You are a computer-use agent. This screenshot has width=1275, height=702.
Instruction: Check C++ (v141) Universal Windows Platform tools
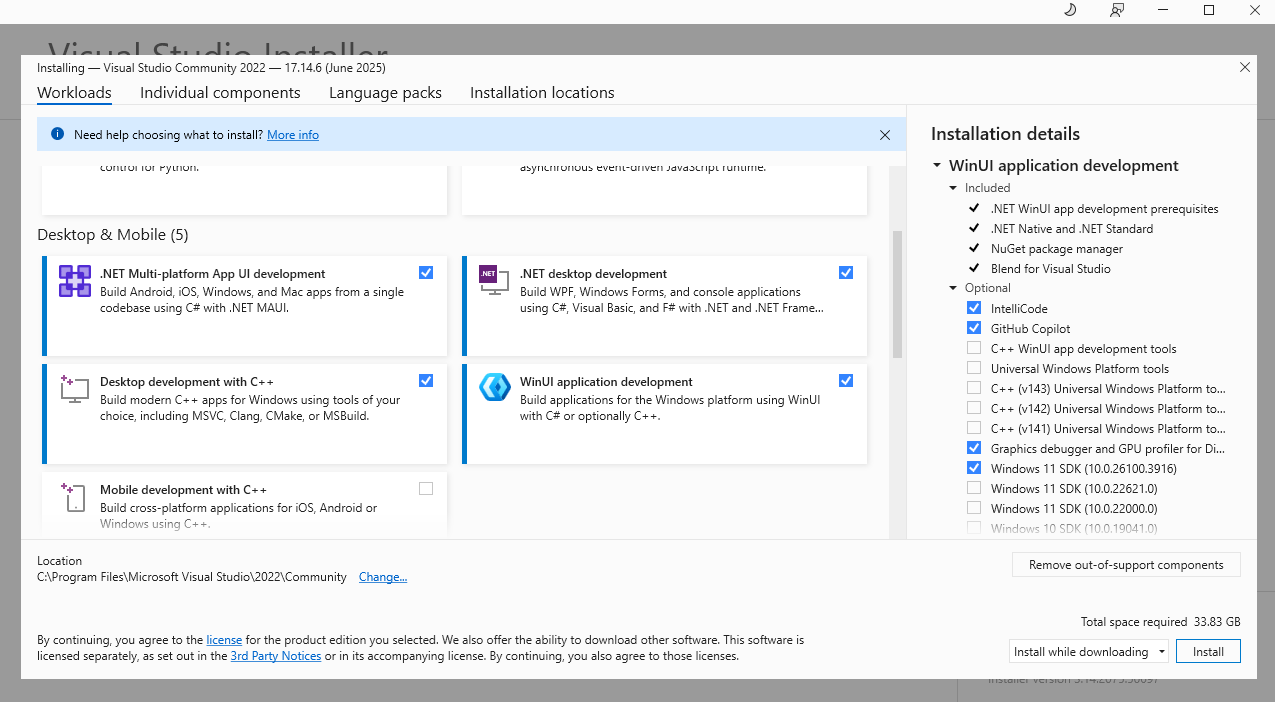974,428
